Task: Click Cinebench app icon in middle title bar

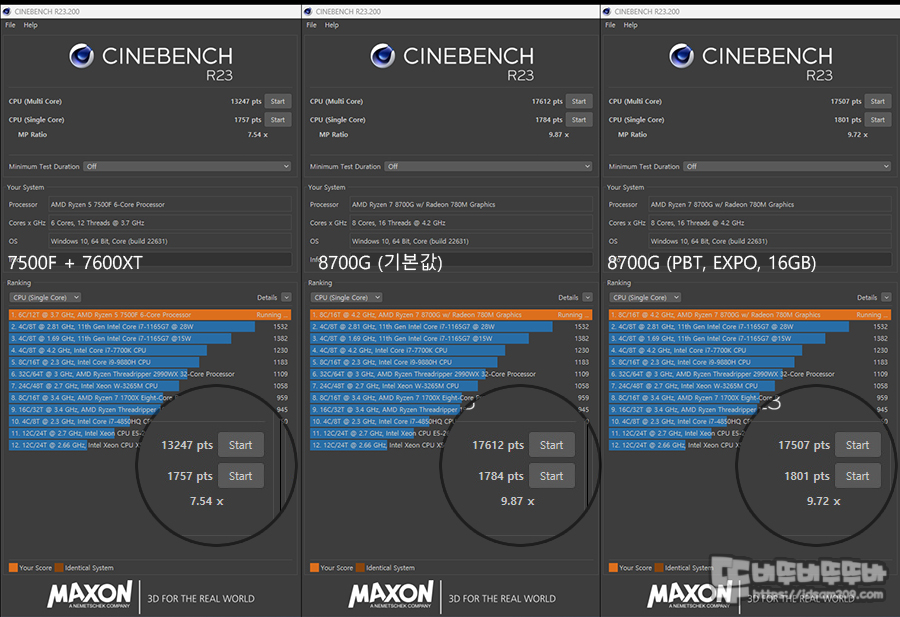Action: click(x=308, y=11)
